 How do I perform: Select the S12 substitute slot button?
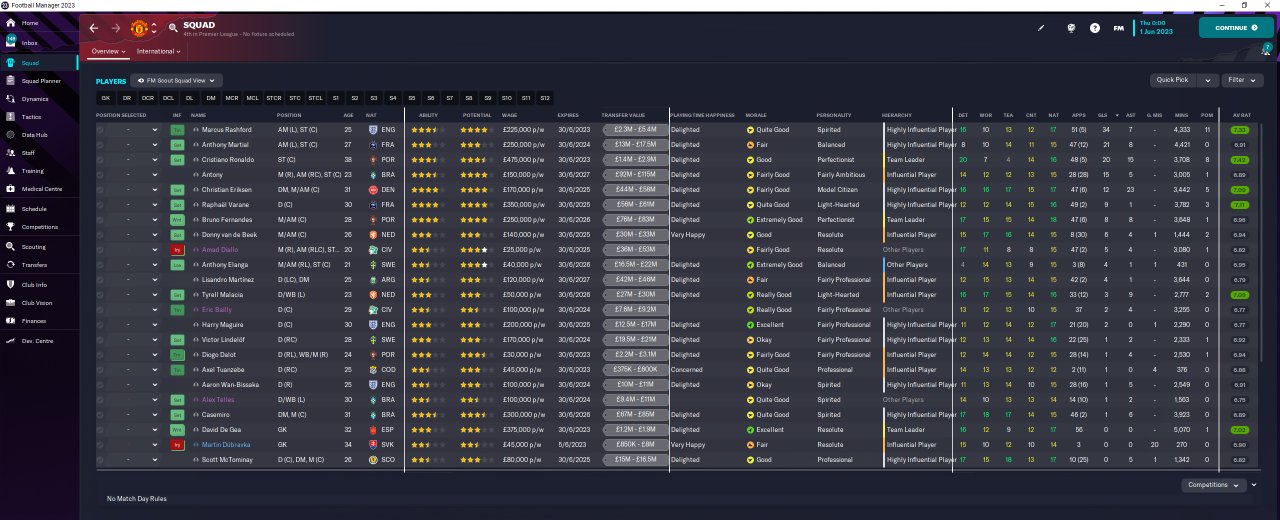[x=545, y=98]
